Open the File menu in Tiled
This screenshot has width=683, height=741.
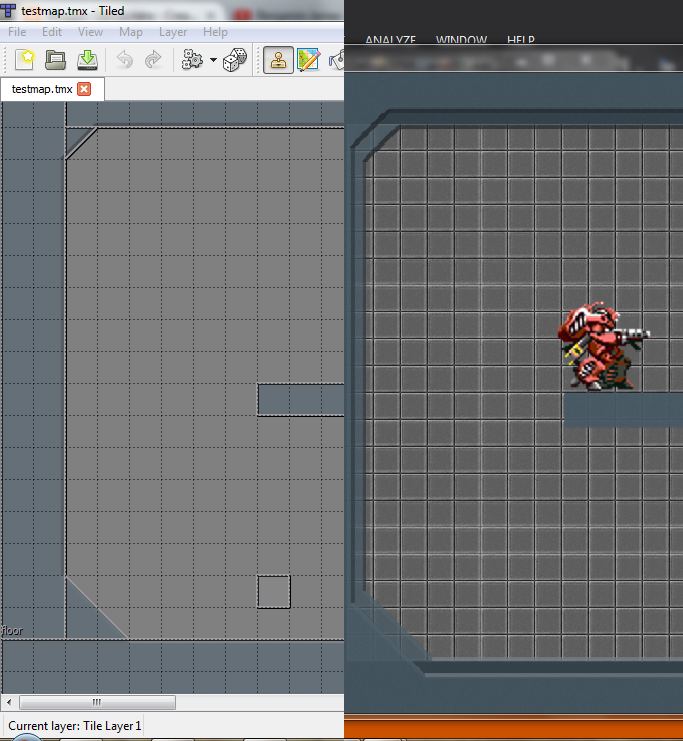(x=17, y=32)
